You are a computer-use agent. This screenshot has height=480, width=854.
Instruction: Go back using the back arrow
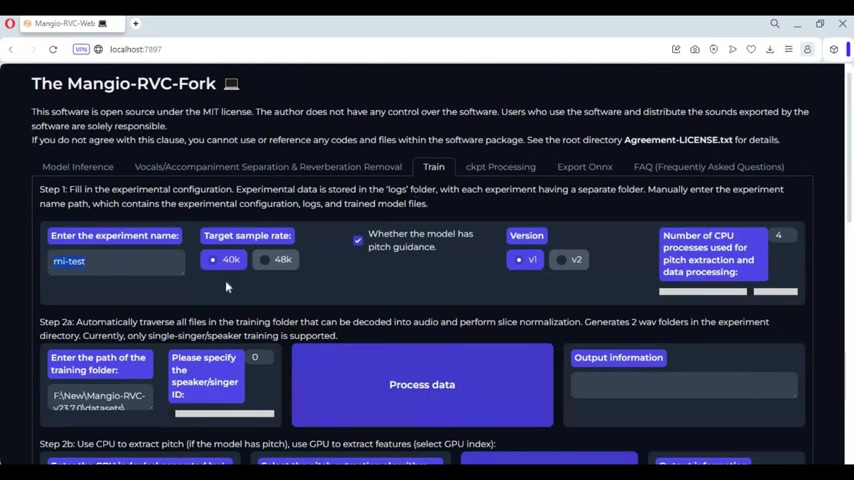point(11,49)
